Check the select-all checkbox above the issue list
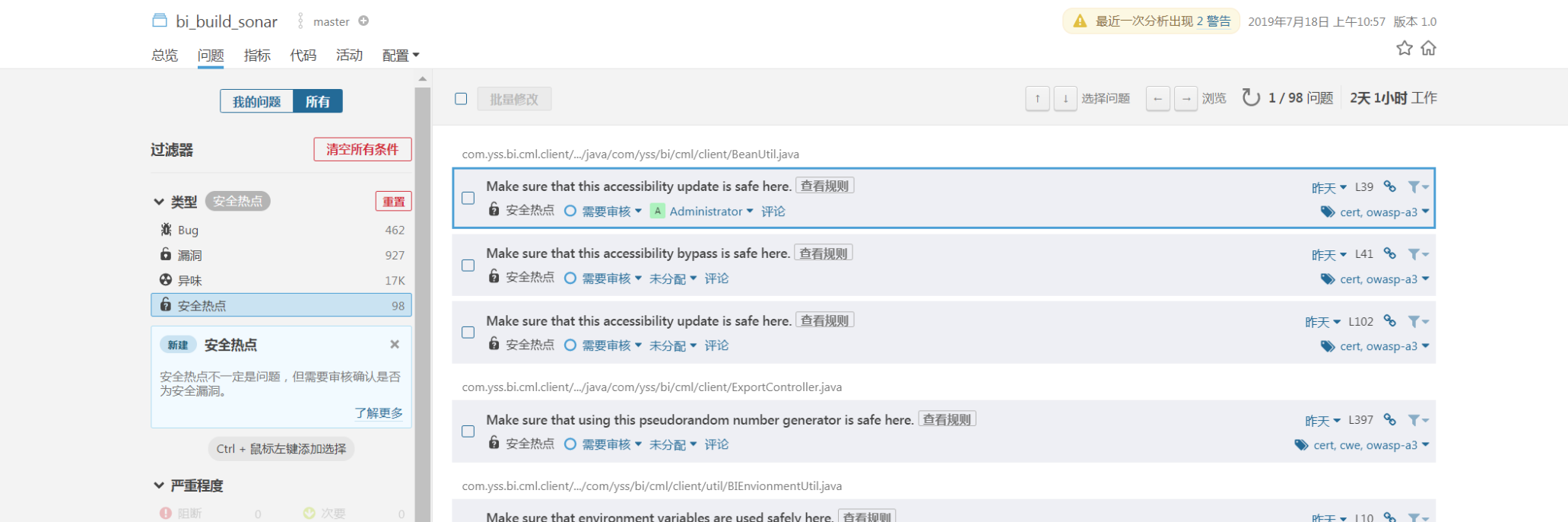The width and height of the screenshot is (1568, 522). point(461,98)
